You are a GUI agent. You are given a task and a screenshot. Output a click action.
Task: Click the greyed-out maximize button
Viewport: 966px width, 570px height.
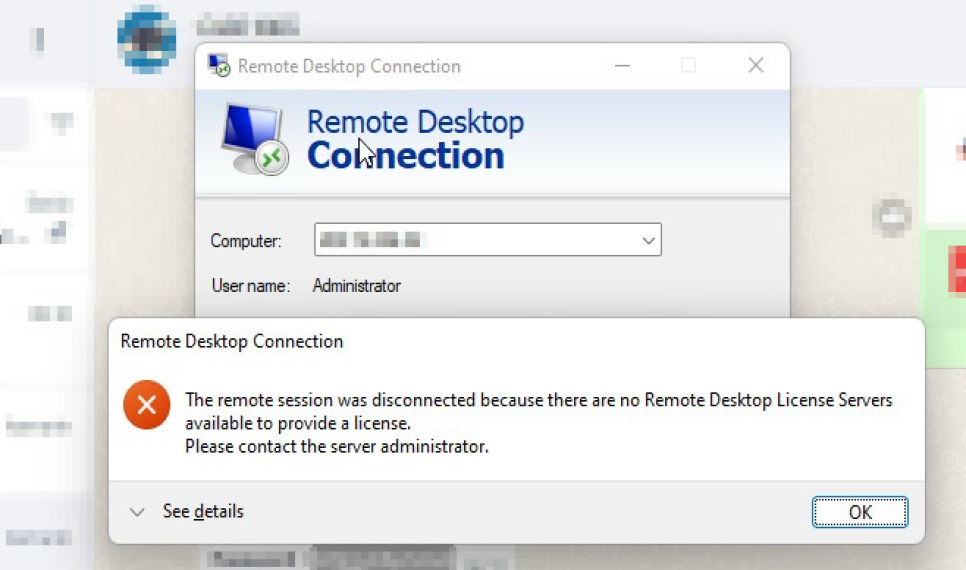tap(688, 66)
